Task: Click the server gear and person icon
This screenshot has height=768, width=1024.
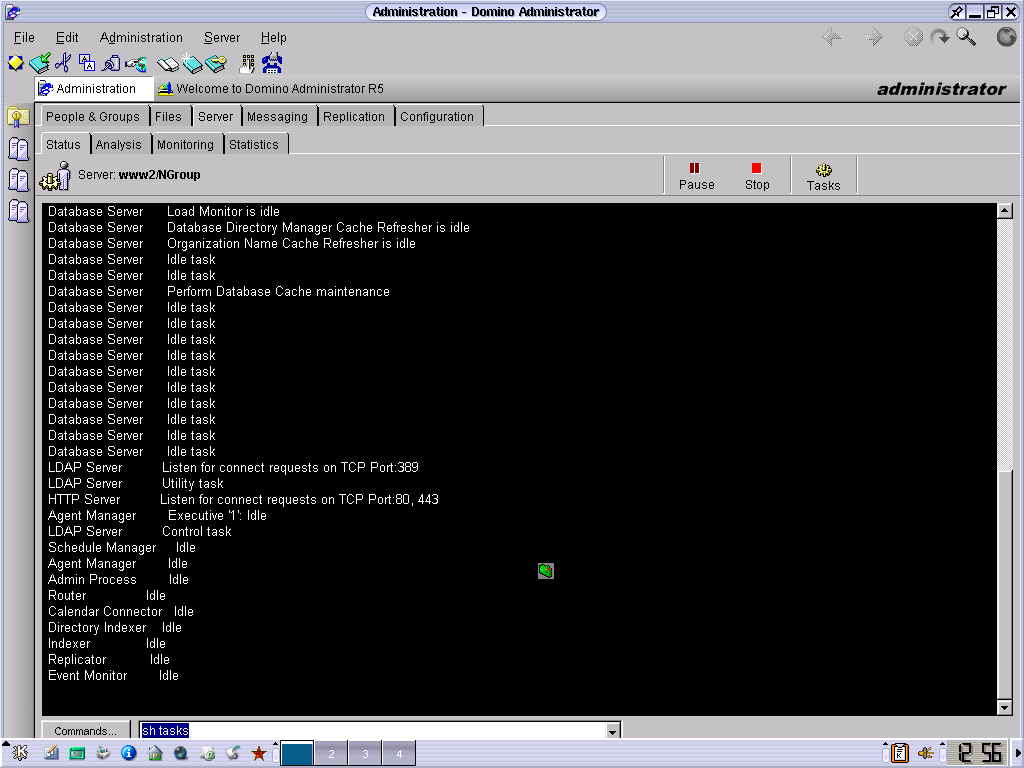Action: [56, 176]
